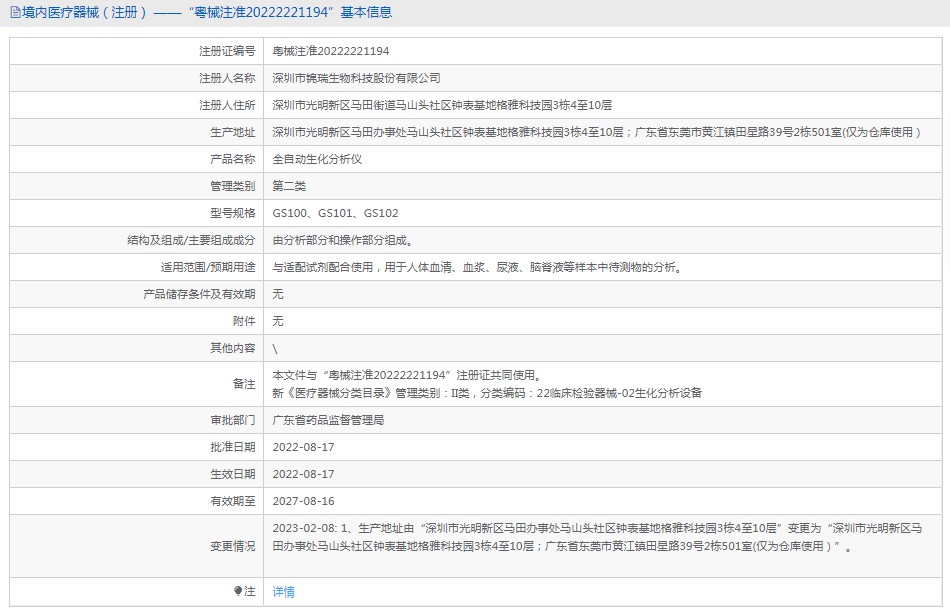This screenshot has width=950, height=612.
Task: Click the 注册人住所 address value
Action: click(441, 105)
